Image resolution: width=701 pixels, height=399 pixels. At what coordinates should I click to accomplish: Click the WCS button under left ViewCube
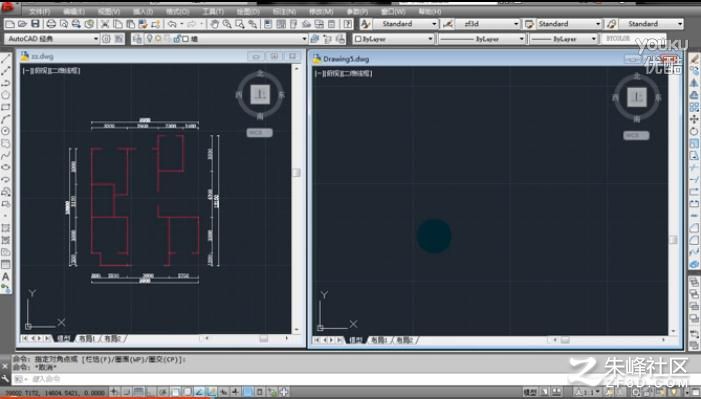tap(259, 133)
